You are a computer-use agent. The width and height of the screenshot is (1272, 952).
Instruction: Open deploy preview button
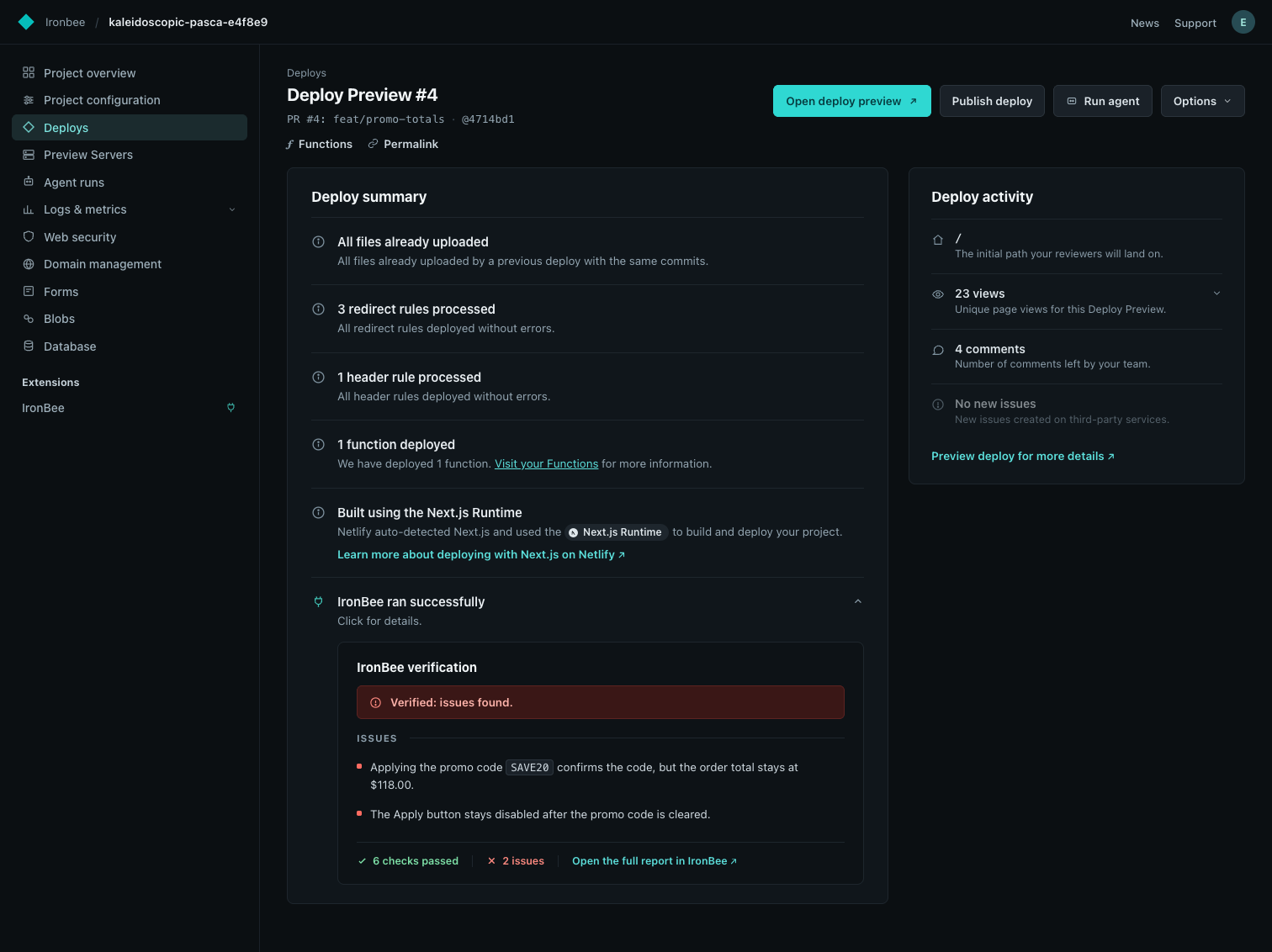click(851, 101)
